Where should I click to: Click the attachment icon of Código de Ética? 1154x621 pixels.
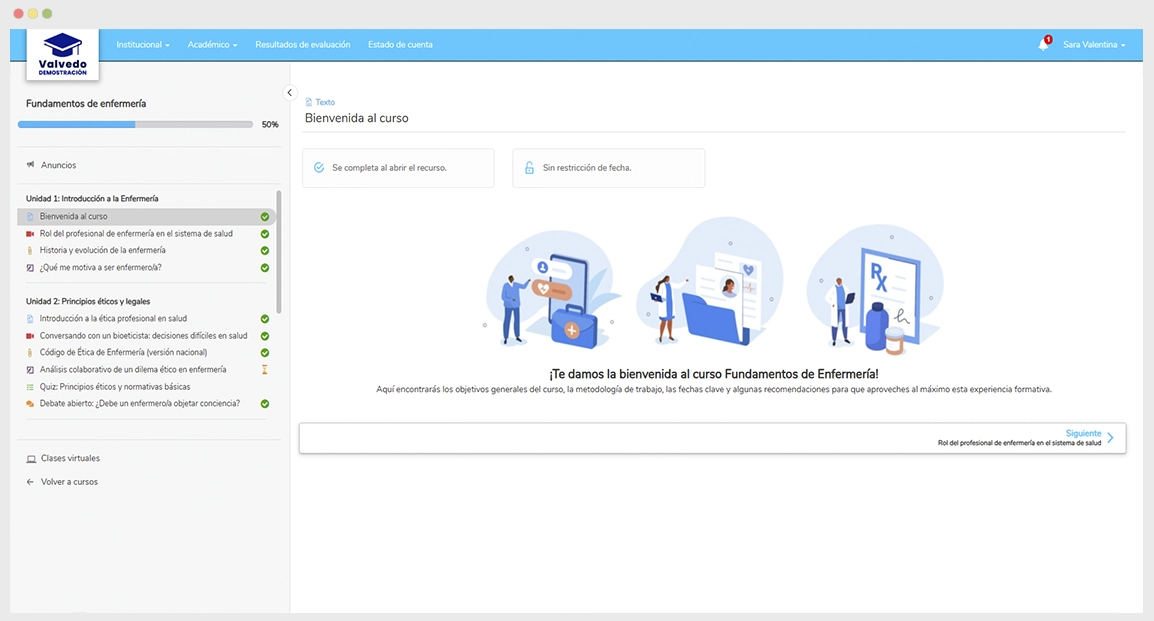(x=30, y=352)
